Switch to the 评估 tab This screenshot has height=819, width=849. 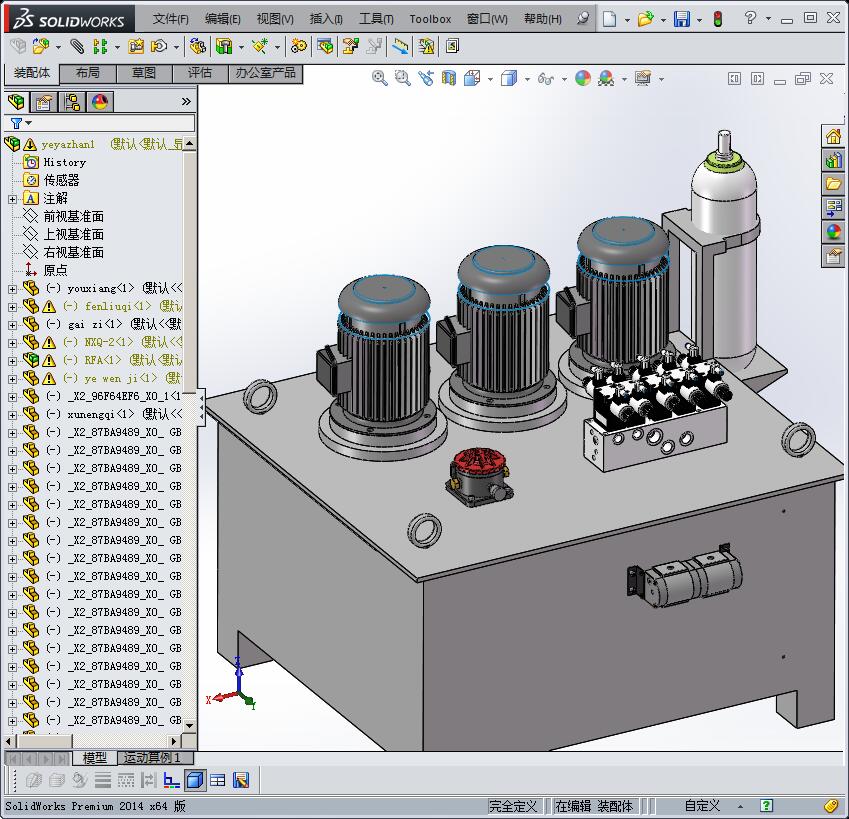pos(199,73)
